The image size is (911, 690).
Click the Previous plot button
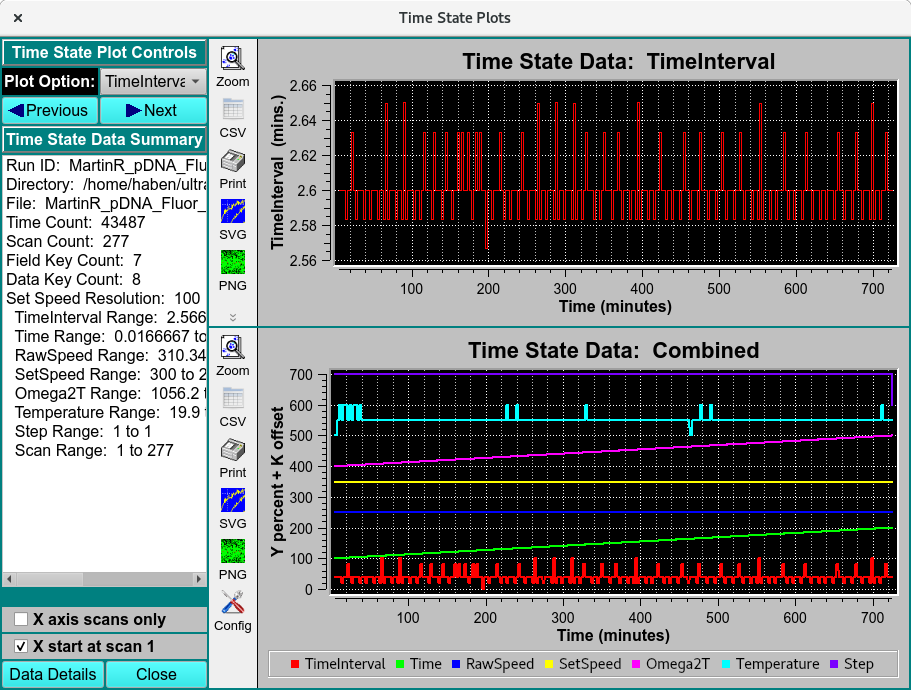pos(49,110)
